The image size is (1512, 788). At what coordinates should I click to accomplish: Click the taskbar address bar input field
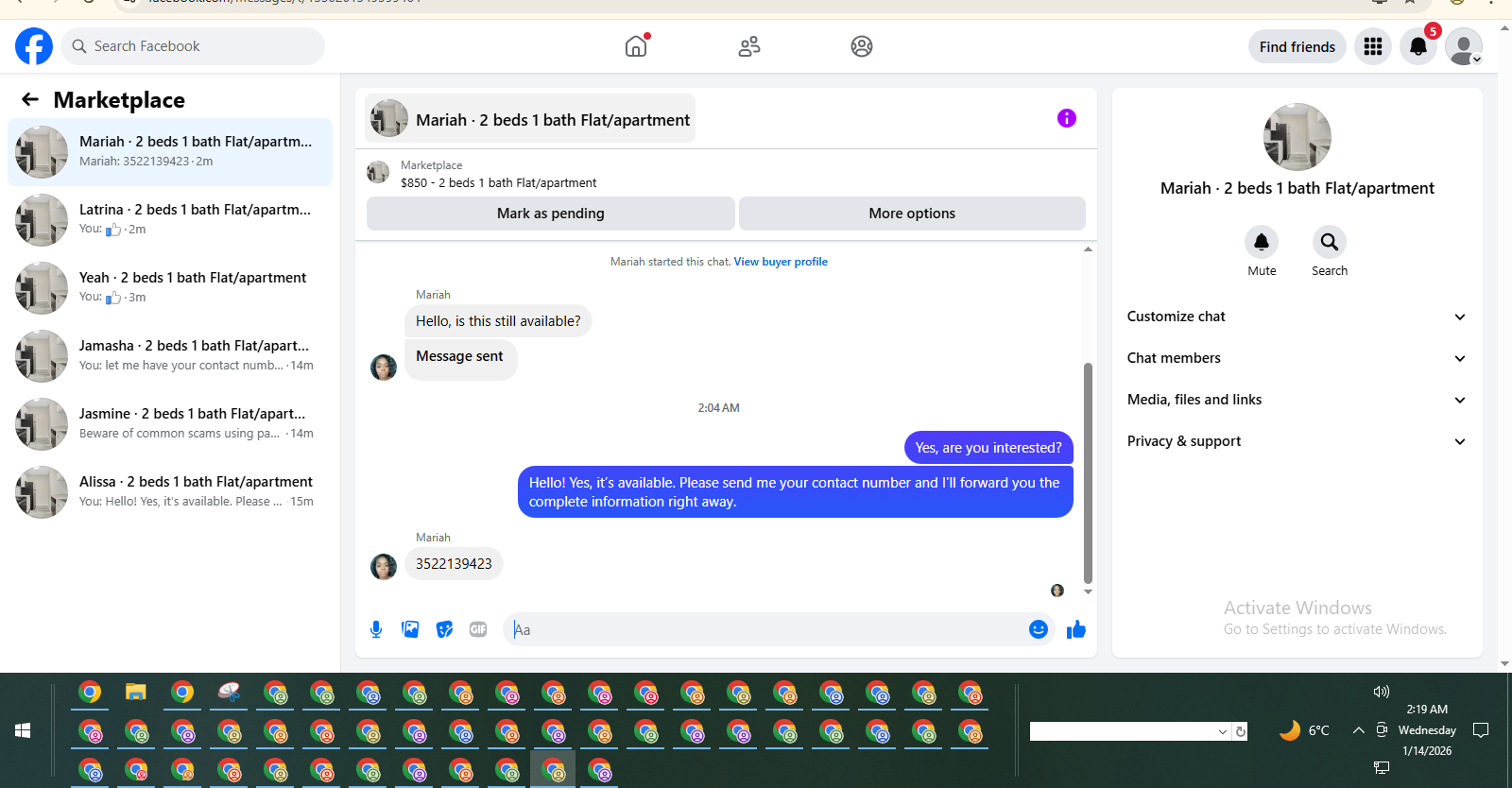[x=1124, y=731]
